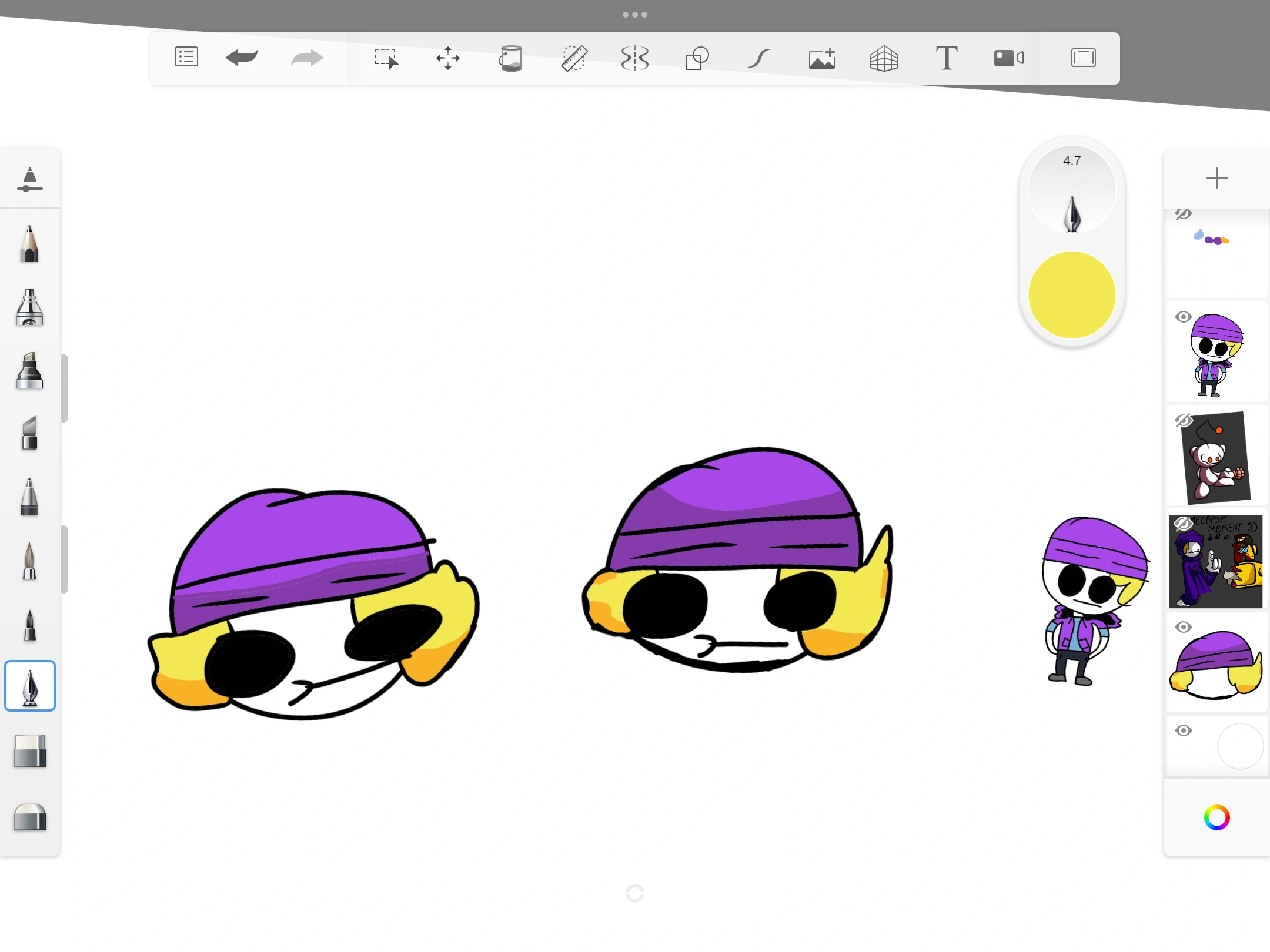Screen dimensions: 1270x952
Task: Open the text tool
Action: (947, 58)
